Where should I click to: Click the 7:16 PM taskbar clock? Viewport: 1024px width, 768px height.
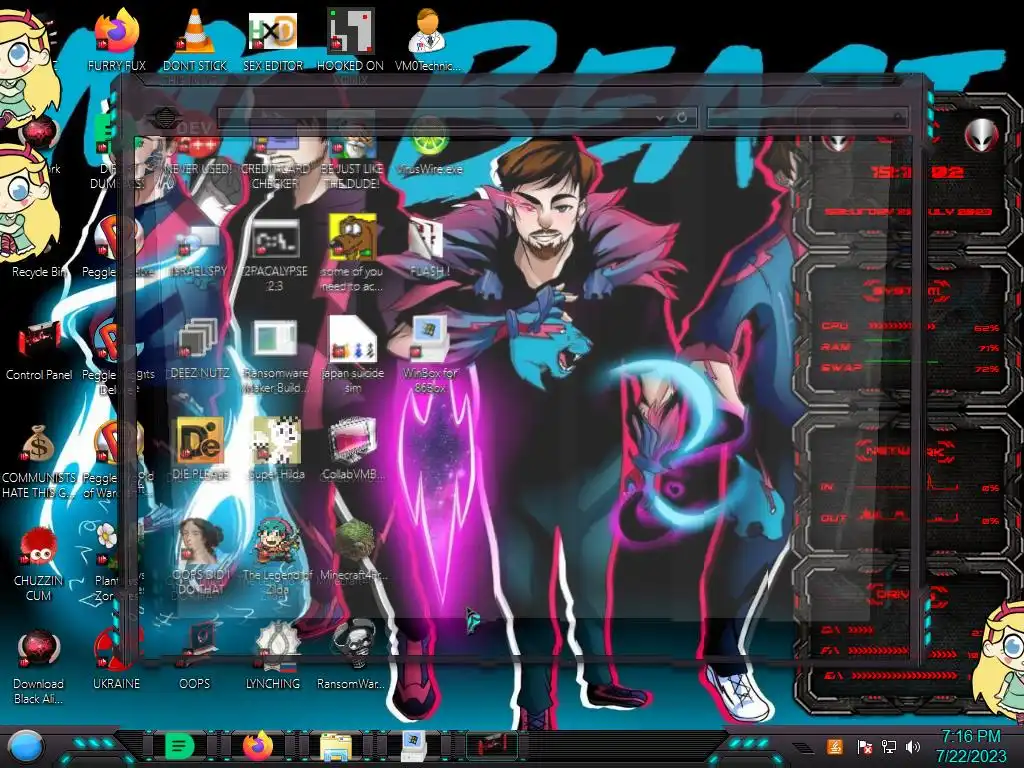coord(970,737)
